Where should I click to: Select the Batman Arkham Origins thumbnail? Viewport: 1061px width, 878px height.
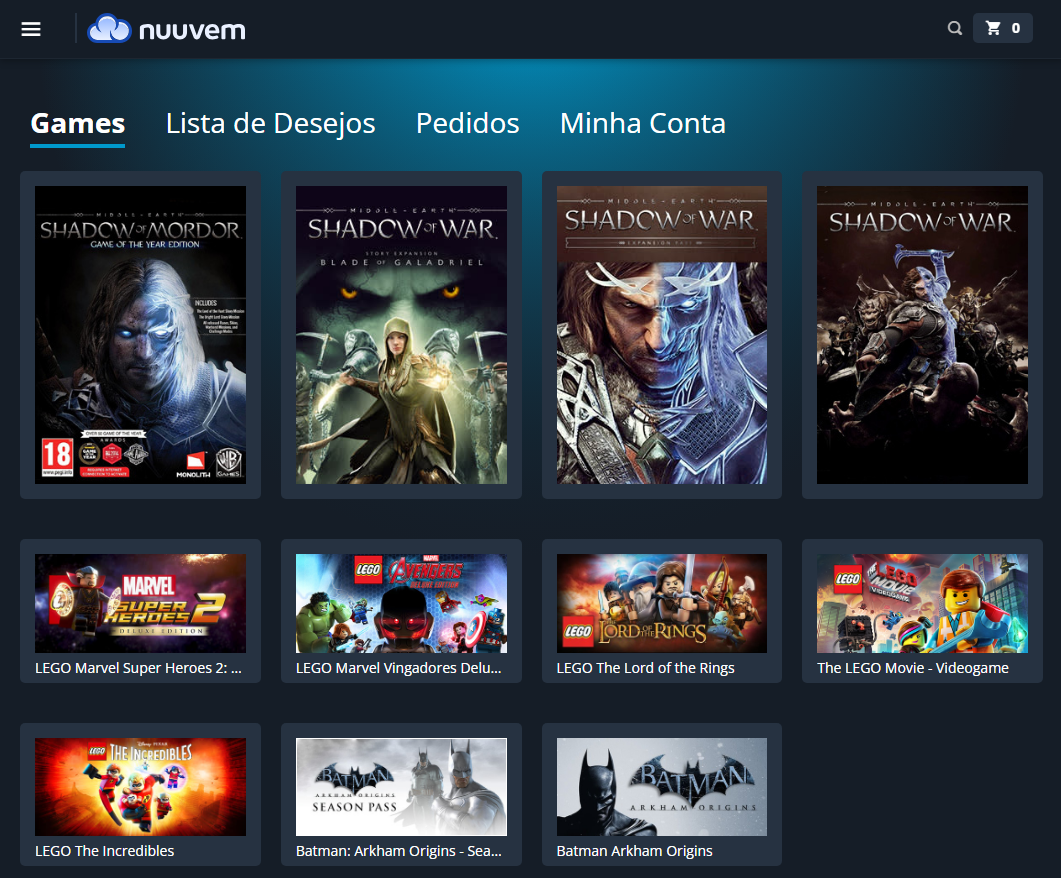(x=662, y=787)
